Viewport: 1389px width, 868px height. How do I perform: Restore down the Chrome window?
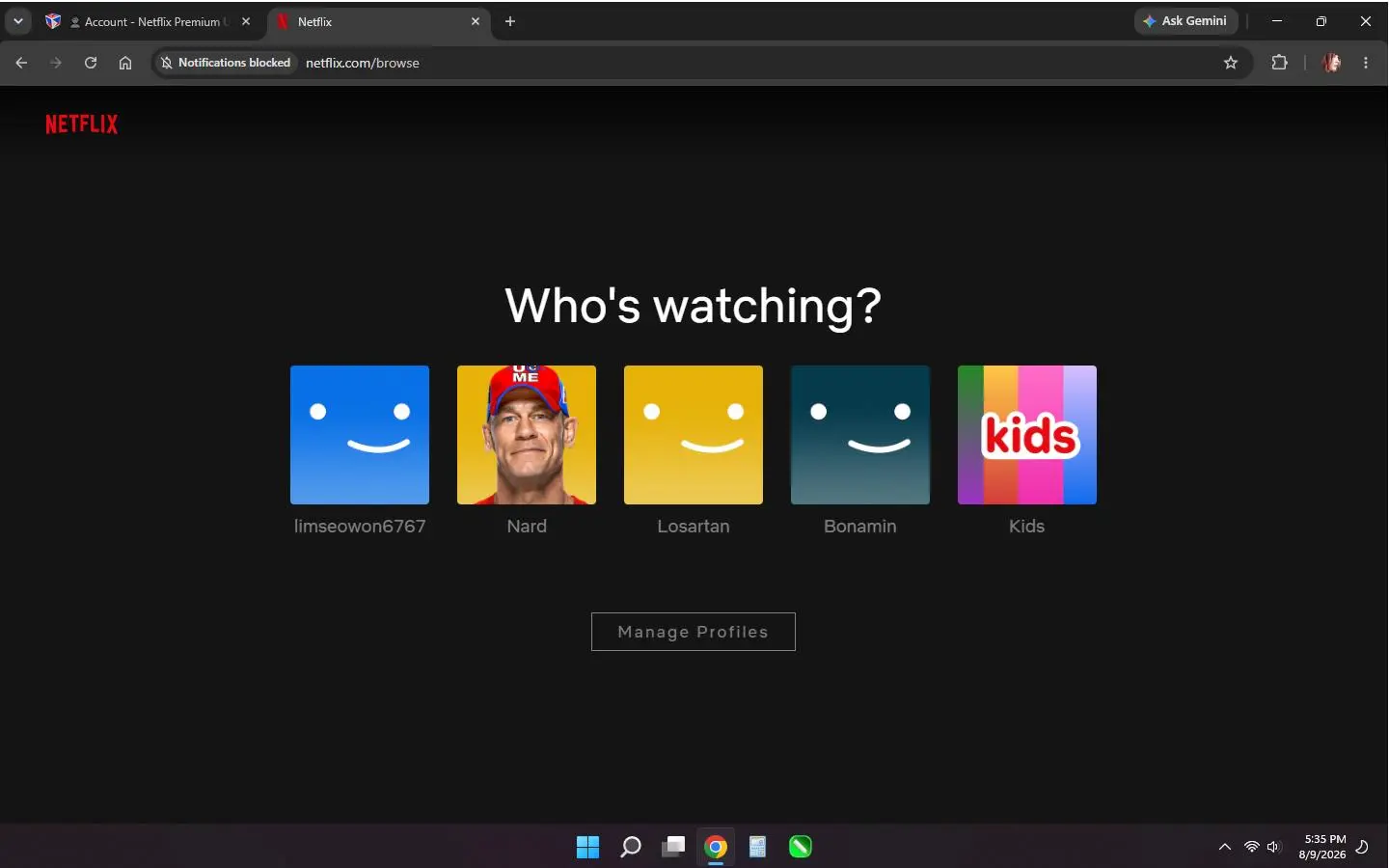point(1321,21)
